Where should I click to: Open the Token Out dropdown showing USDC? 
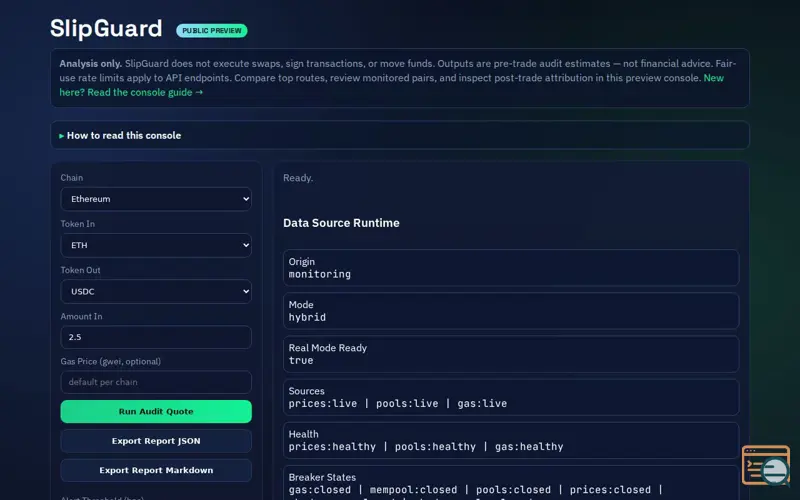tap(156, 291)
